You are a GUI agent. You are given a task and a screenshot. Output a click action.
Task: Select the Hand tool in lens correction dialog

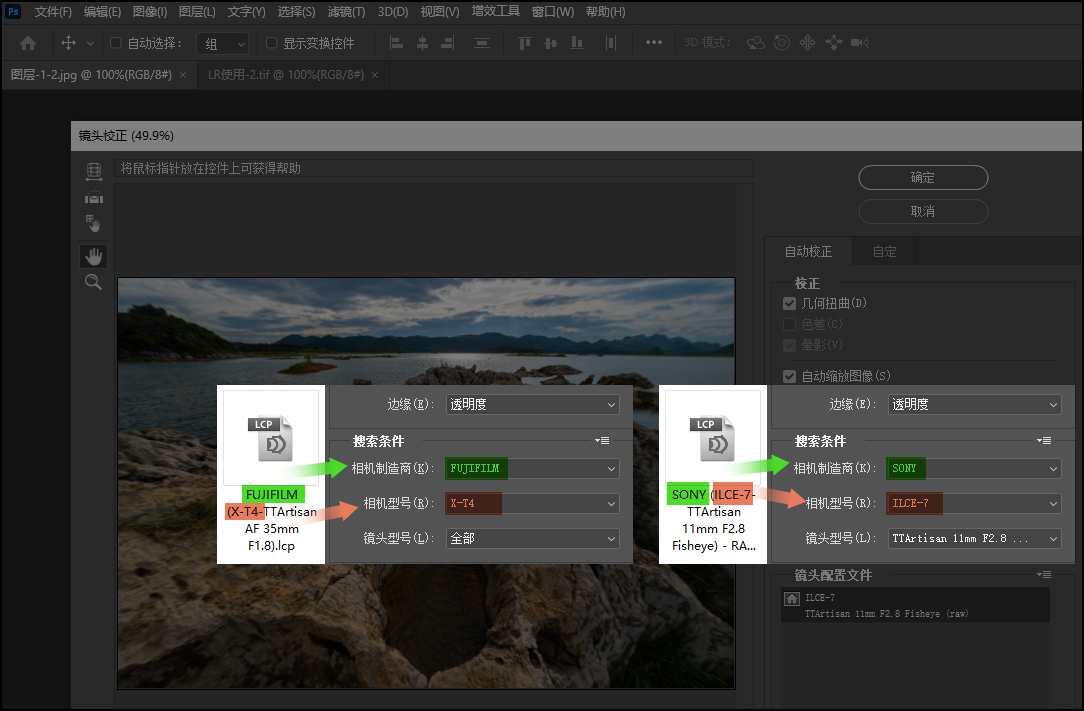[x=93, y=255]
